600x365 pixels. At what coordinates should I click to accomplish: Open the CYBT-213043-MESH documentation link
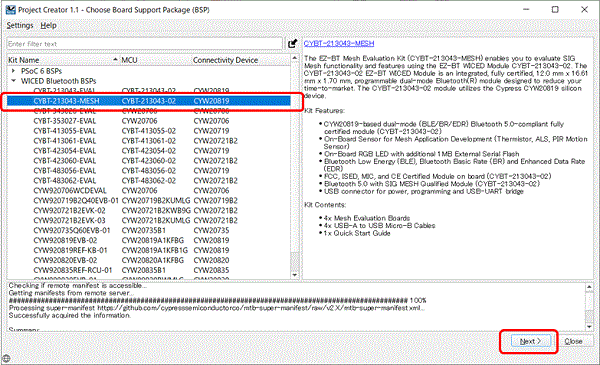(x=339, y=43)
